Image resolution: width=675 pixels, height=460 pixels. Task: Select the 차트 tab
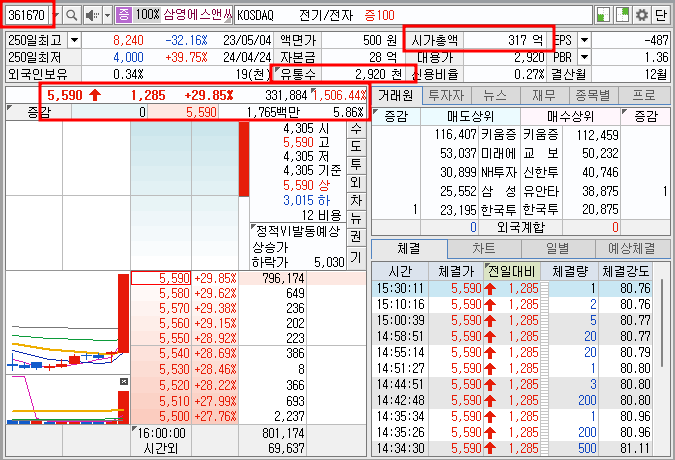484,249
